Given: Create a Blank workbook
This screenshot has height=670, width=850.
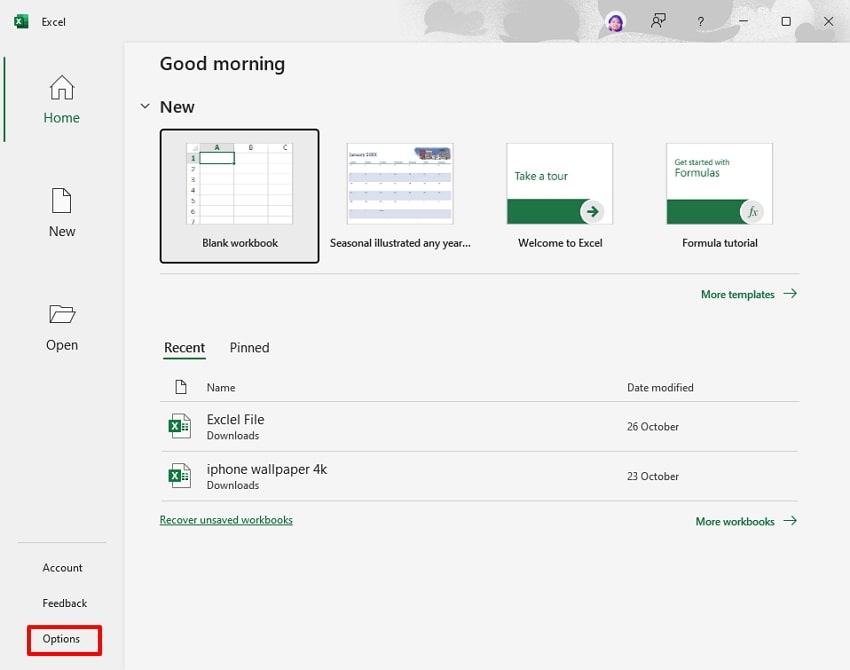Looking at the screenshot, I should point(239,195).
